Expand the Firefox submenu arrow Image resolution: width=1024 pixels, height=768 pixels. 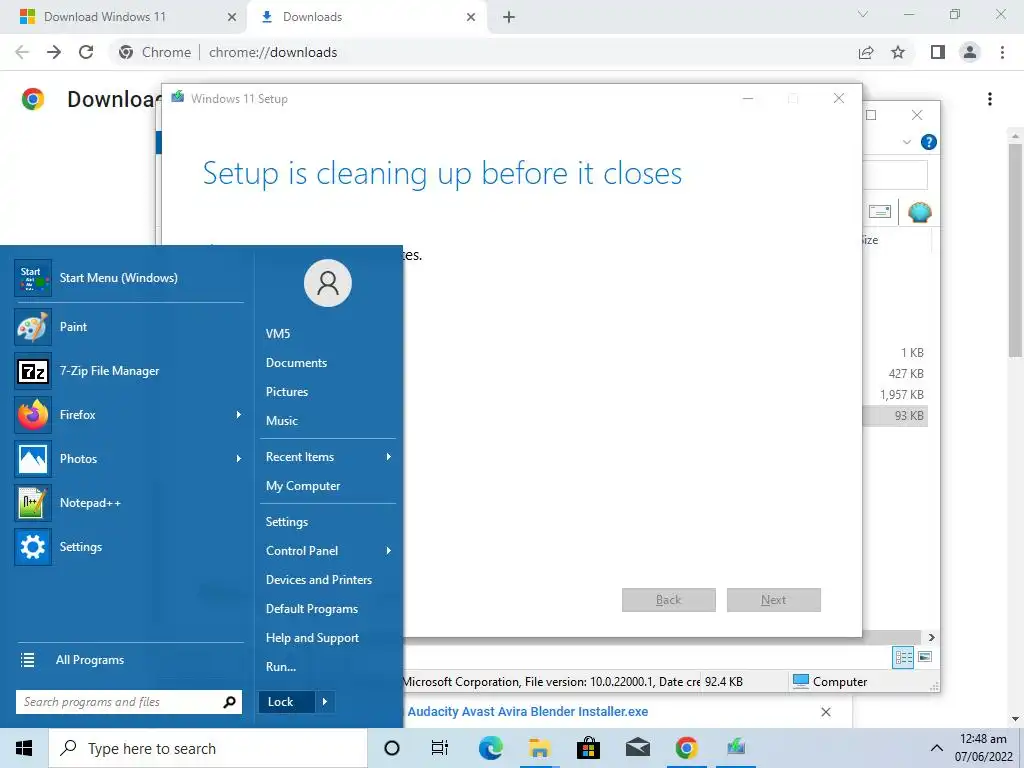click(x=238, y=415)
